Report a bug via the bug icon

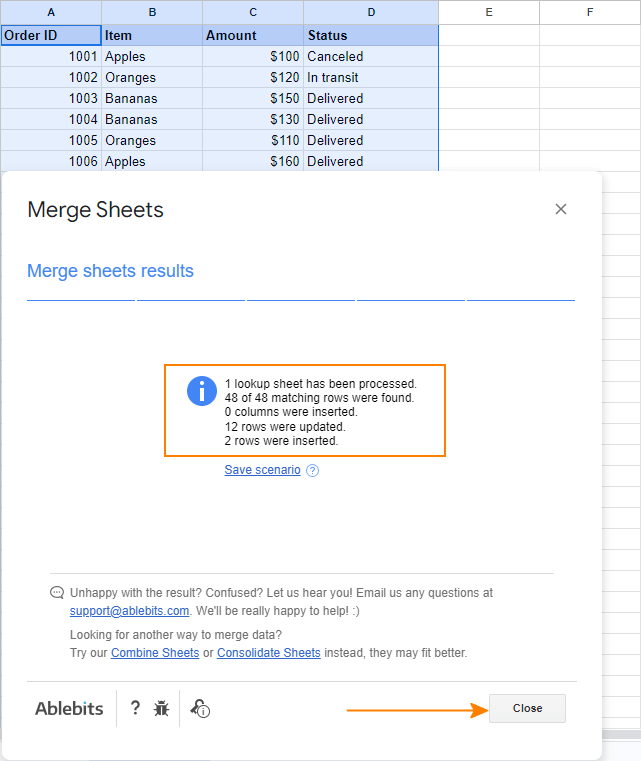[x=162, y=709]
